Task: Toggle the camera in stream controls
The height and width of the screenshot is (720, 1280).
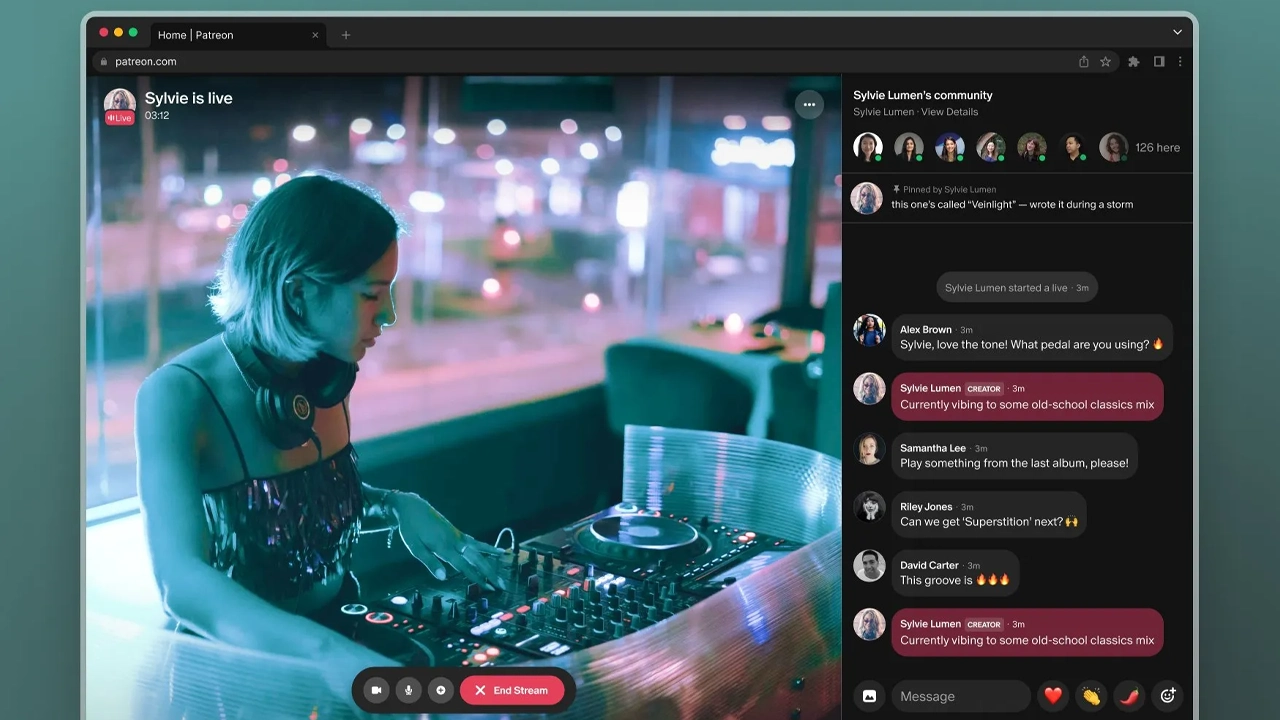Action: 377,690
